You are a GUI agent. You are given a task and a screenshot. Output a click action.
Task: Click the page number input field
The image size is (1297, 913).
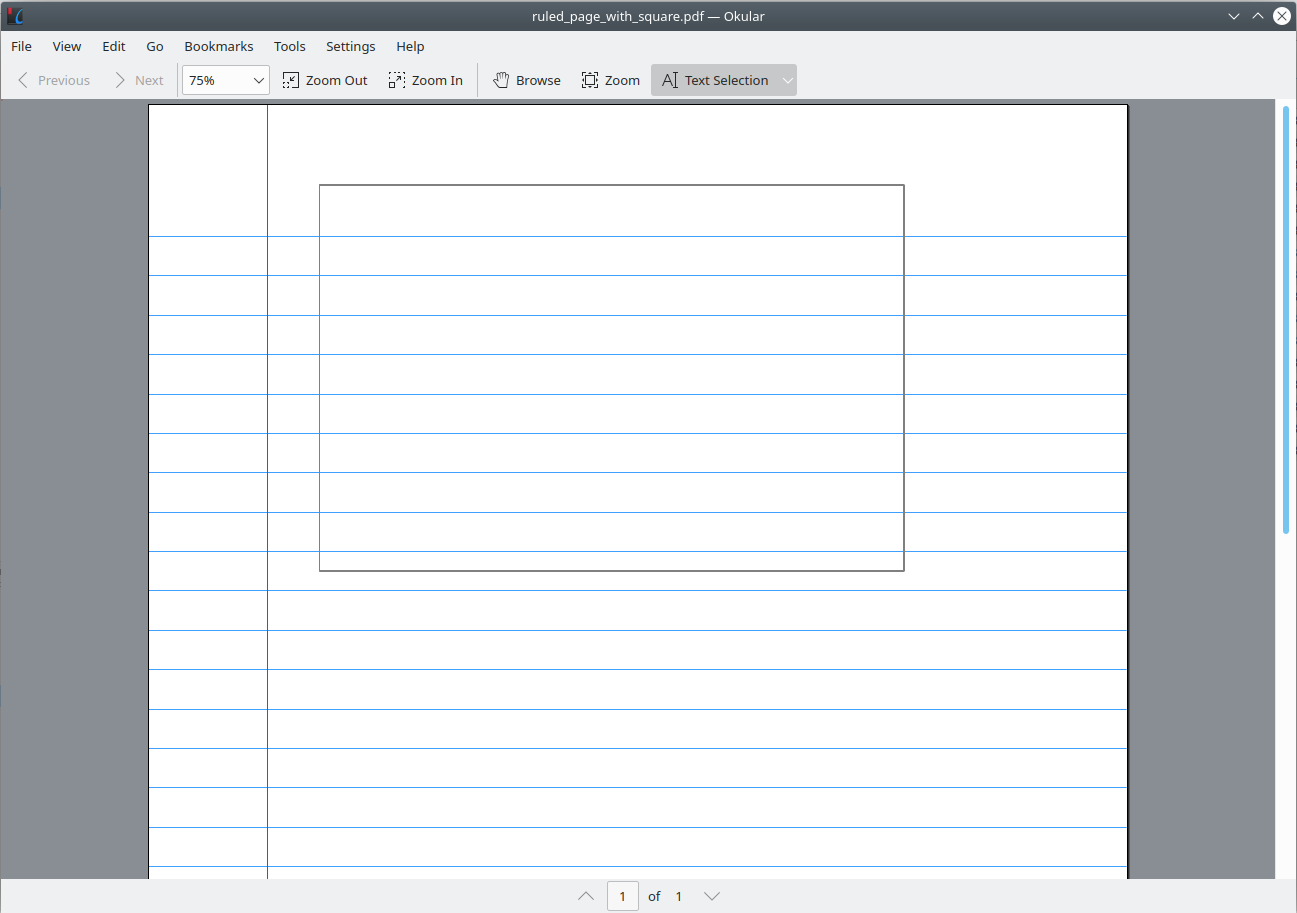(x=622, y=896)
